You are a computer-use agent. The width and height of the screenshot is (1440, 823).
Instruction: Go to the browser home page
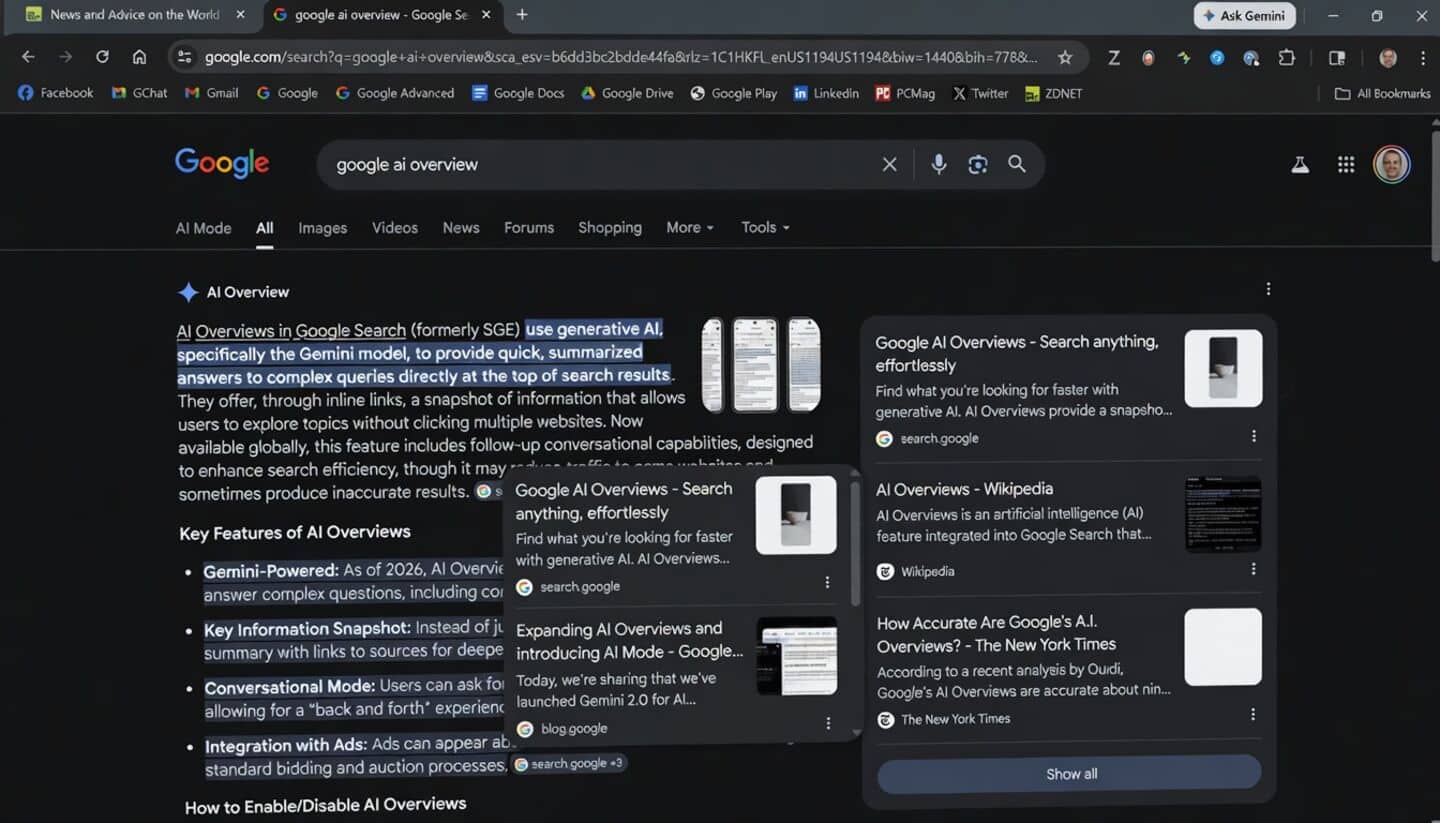139,57
